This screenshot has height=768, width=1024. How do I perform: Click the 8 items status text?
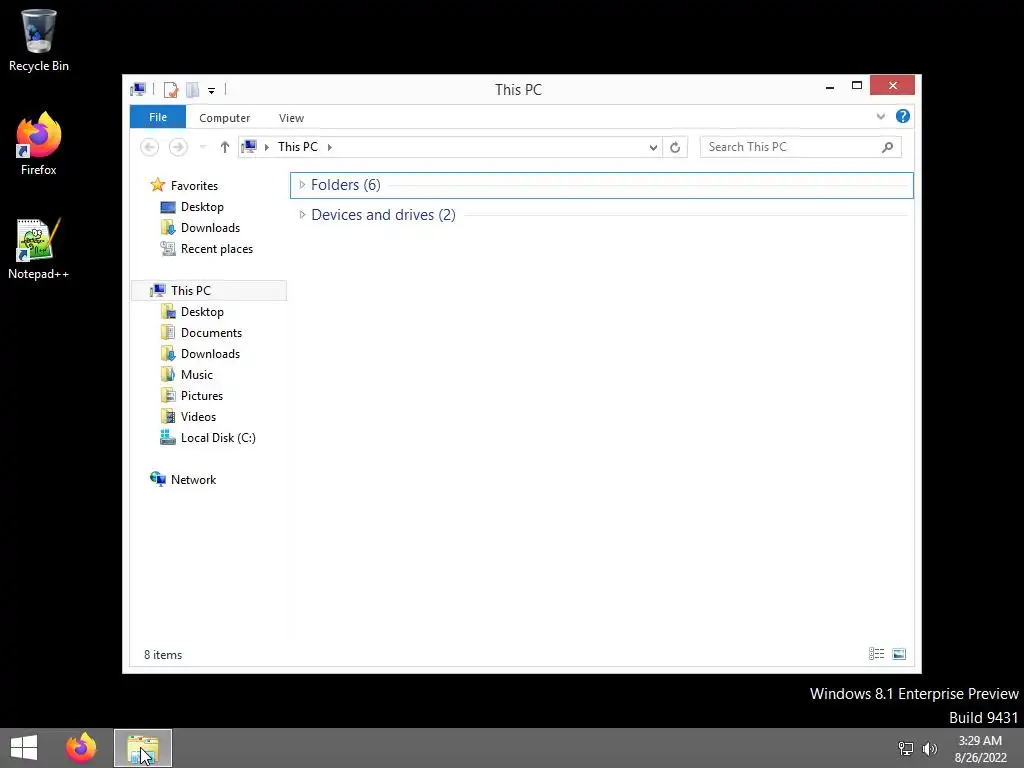163,655
